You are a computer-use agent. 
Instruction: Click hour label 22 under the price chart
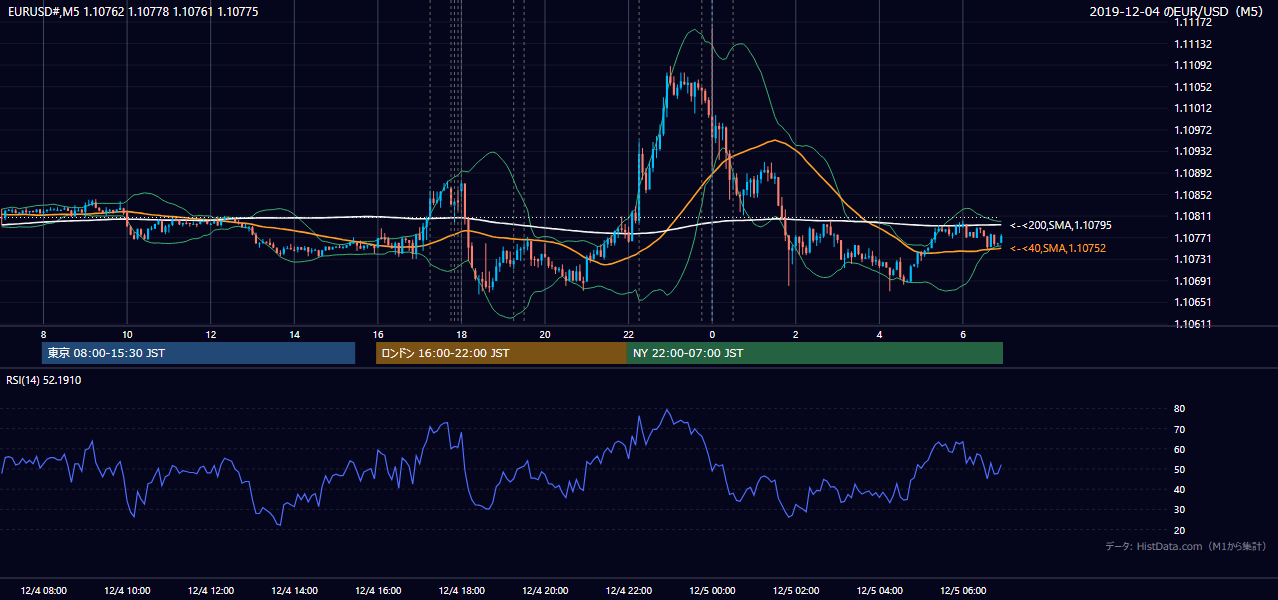628,334
